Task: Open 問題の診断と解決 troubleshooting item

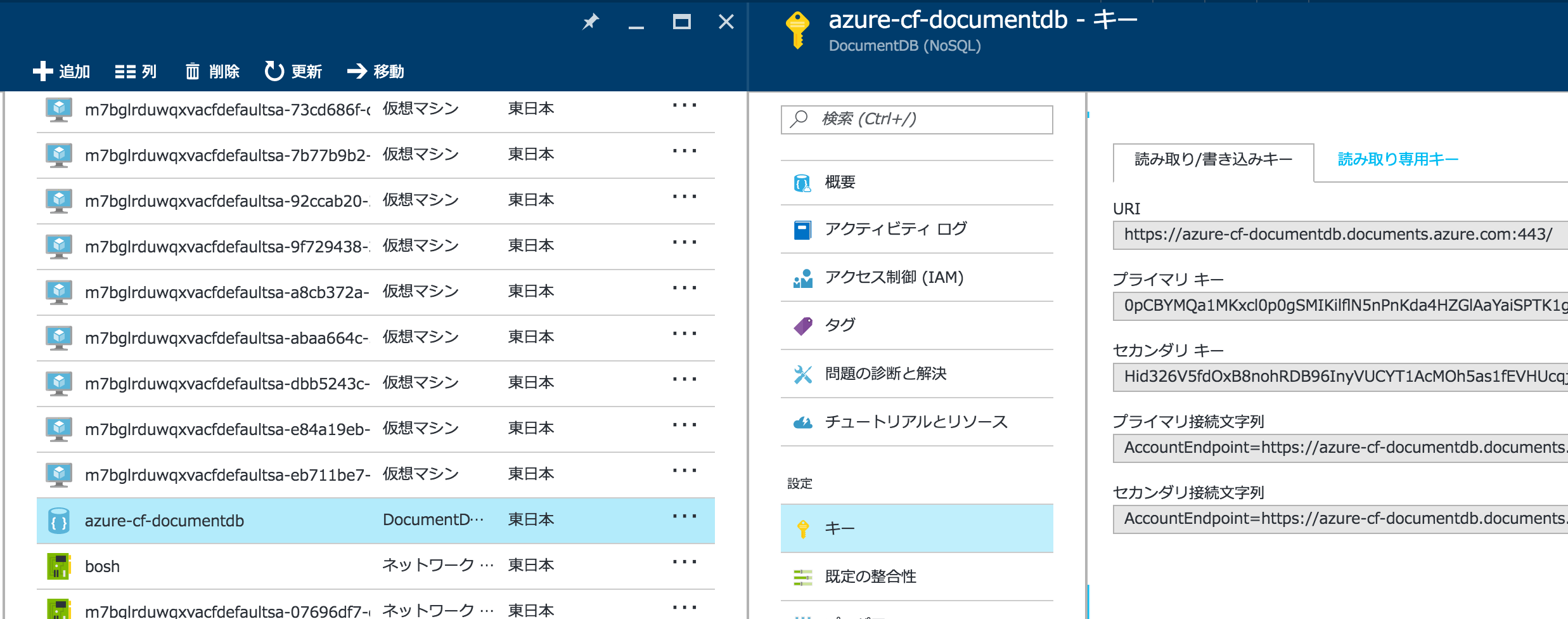Action: [885, 374]
